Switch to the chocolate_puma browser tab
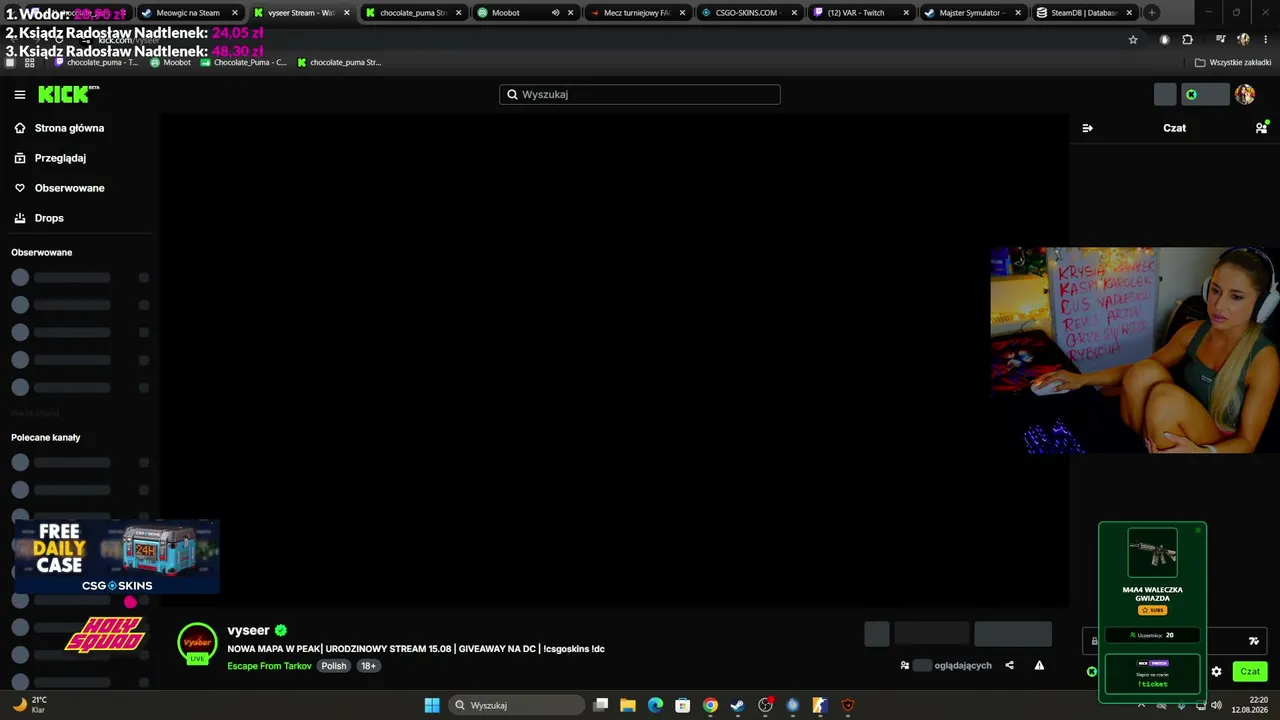 coord(412,13)
